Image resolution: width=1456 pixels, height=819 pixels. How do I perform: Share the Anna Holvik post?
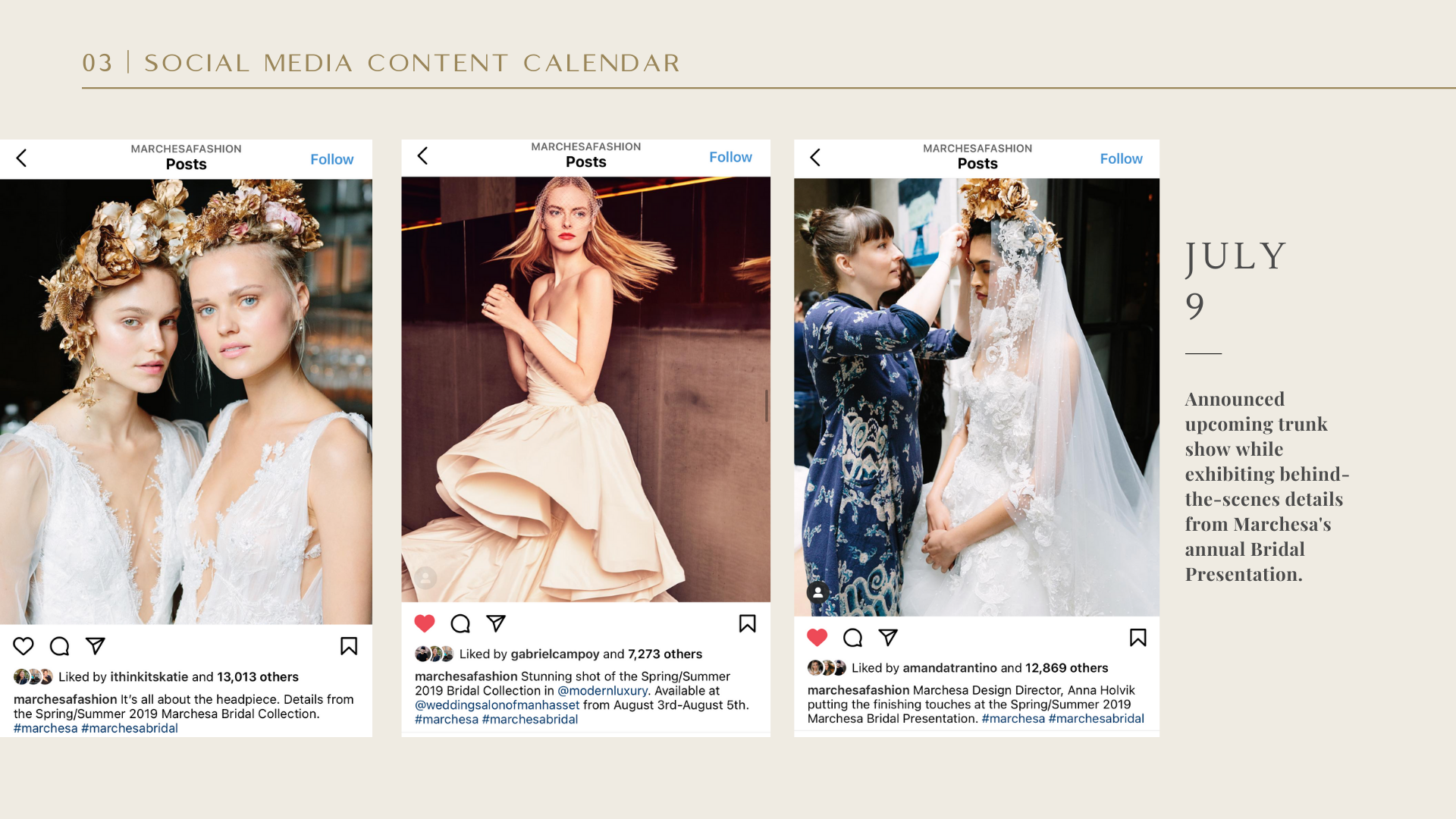pyautogui.click(x=888, y=638)
